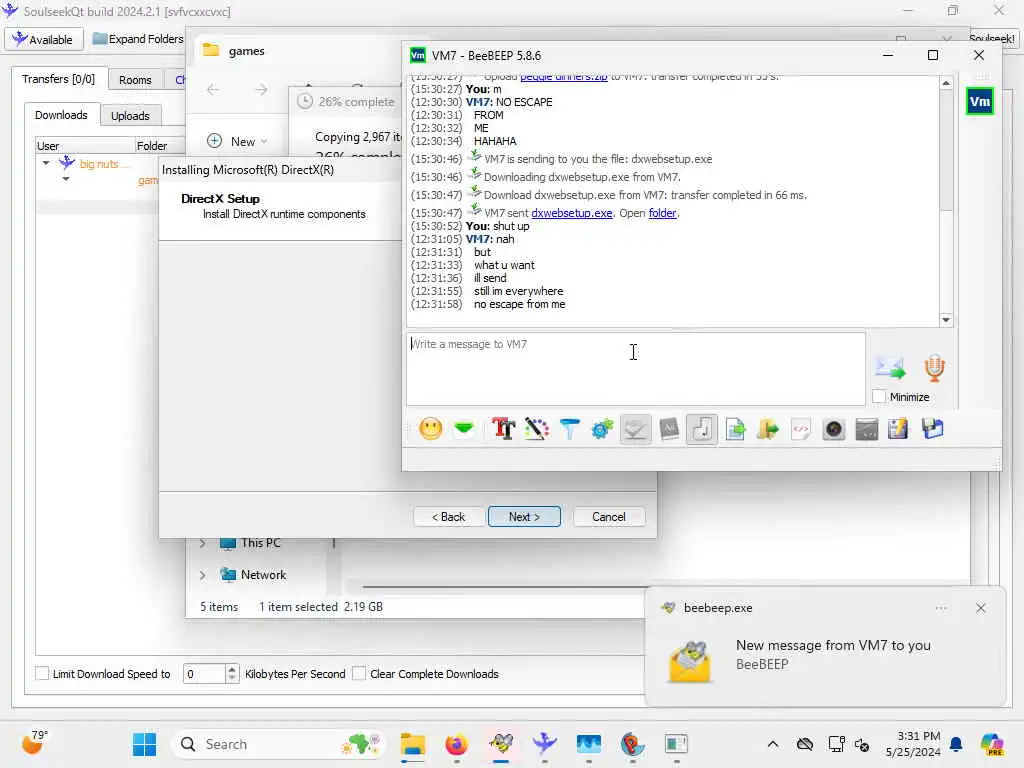The image size is (1024, 768).
Task: Open the dxwebsetup.exe link in chat
Action: (572, 213)
